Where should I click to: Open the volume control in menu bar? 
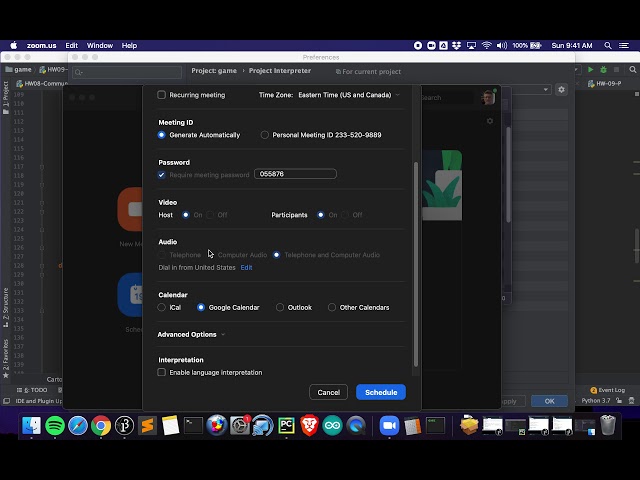(501, 45)
